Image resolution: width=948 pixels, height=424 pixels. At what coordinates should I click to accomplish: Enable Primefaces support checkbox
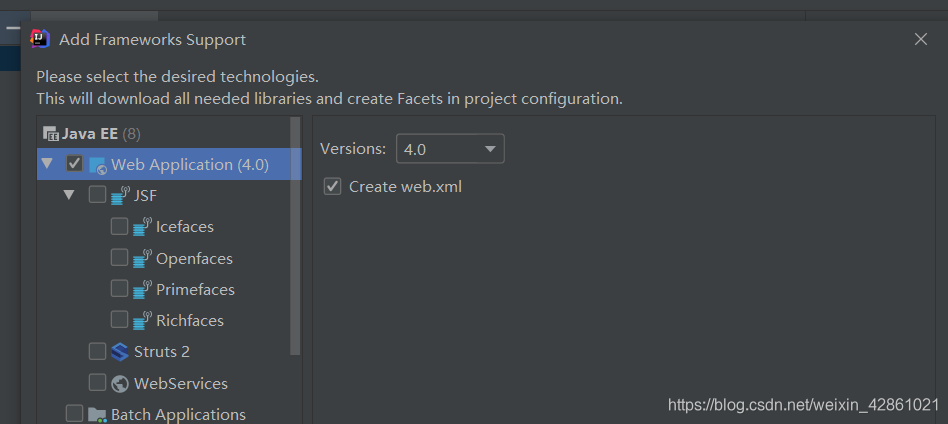(x=120, y=289)
